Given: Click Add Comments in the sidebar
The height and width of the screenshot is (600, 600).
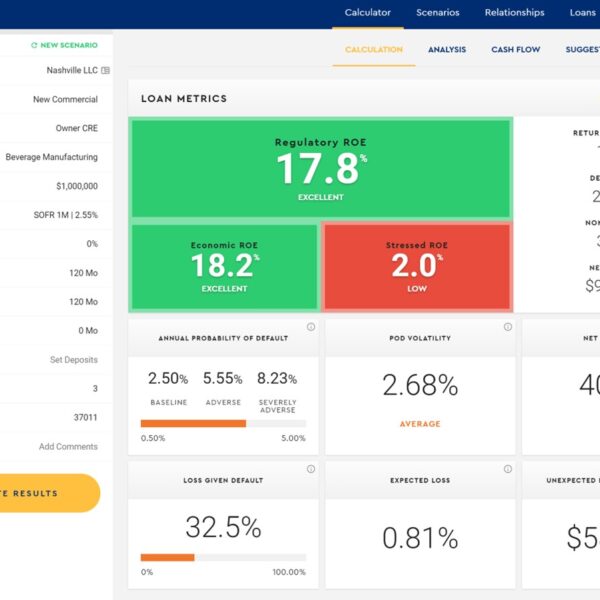Looking at the screenshot, I should (68, 447).
